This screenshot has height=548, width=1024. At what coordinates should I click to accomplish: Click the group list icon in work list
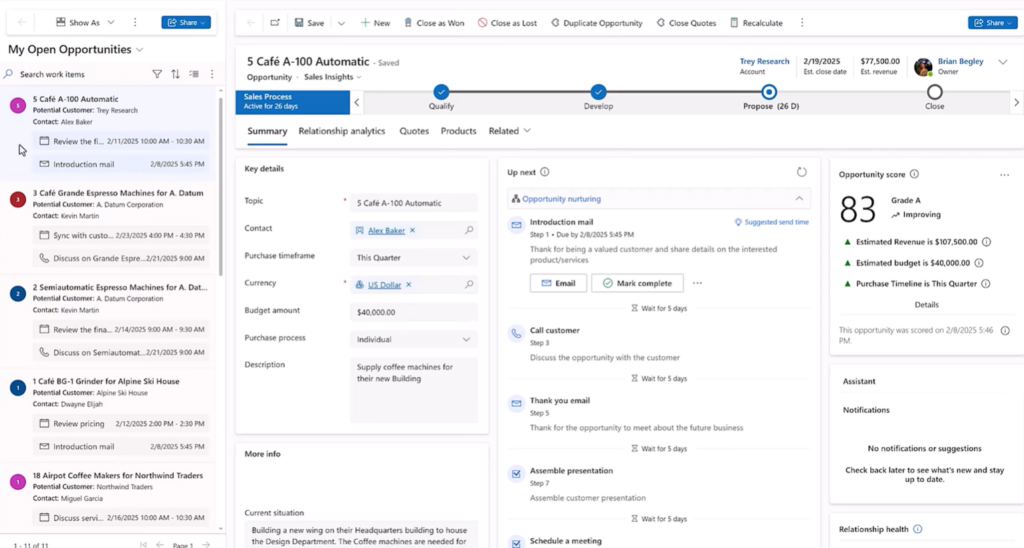194,74
